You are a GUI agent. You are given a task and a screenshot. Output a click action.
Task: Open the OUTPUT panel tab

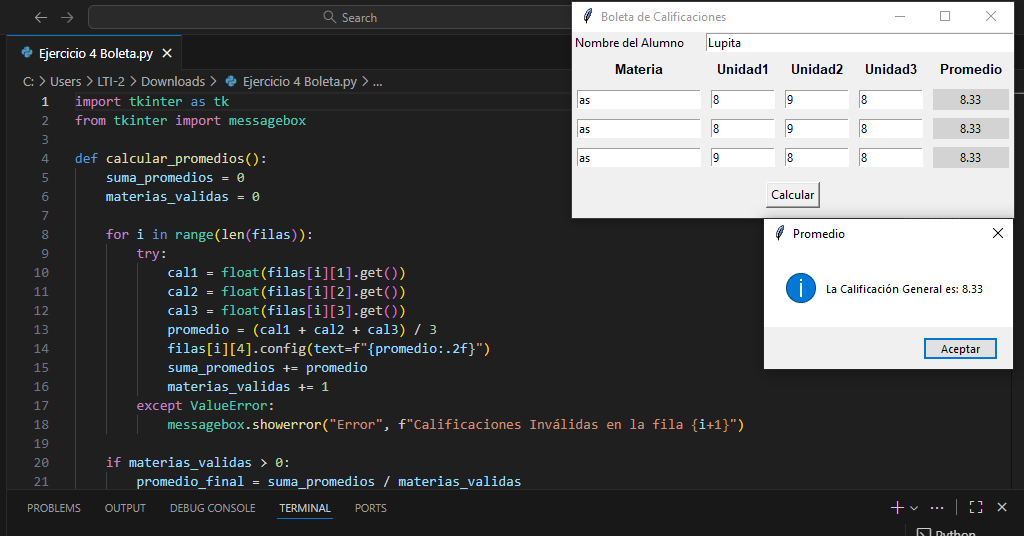(x=125, y=508)
